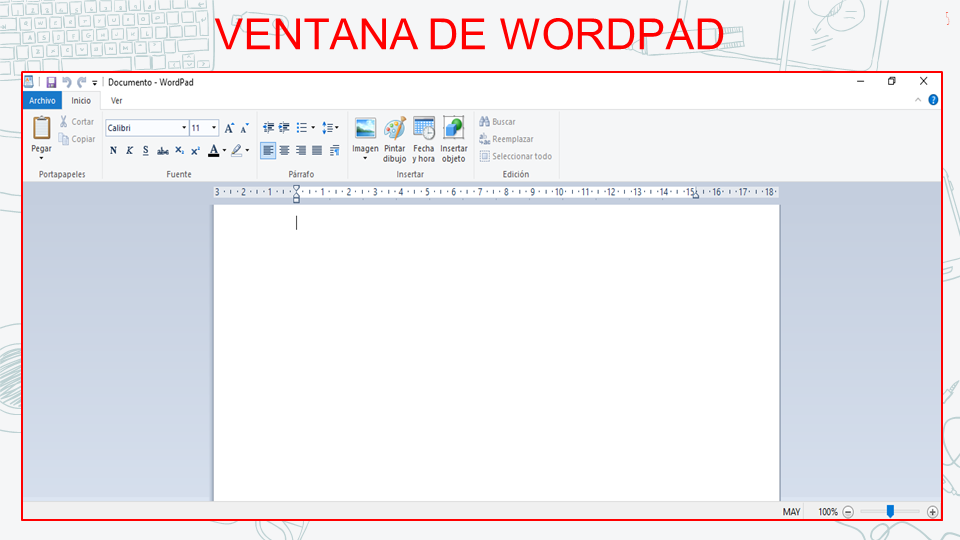The width and height of the screenshot is (960, 540).
Task: Decrease paragraph indent
Action: coord(268,128)
